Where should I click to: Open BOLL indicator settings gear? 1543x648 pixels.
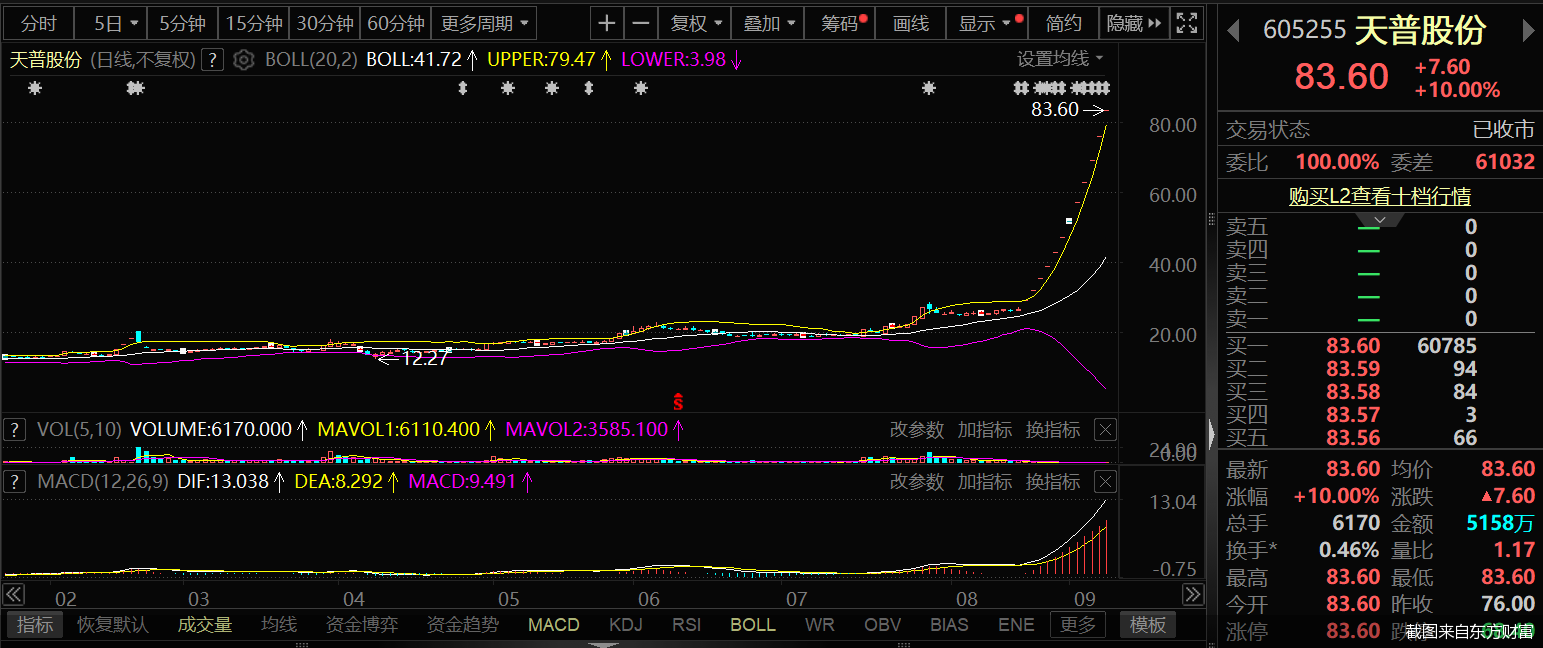tap(243, 60)
